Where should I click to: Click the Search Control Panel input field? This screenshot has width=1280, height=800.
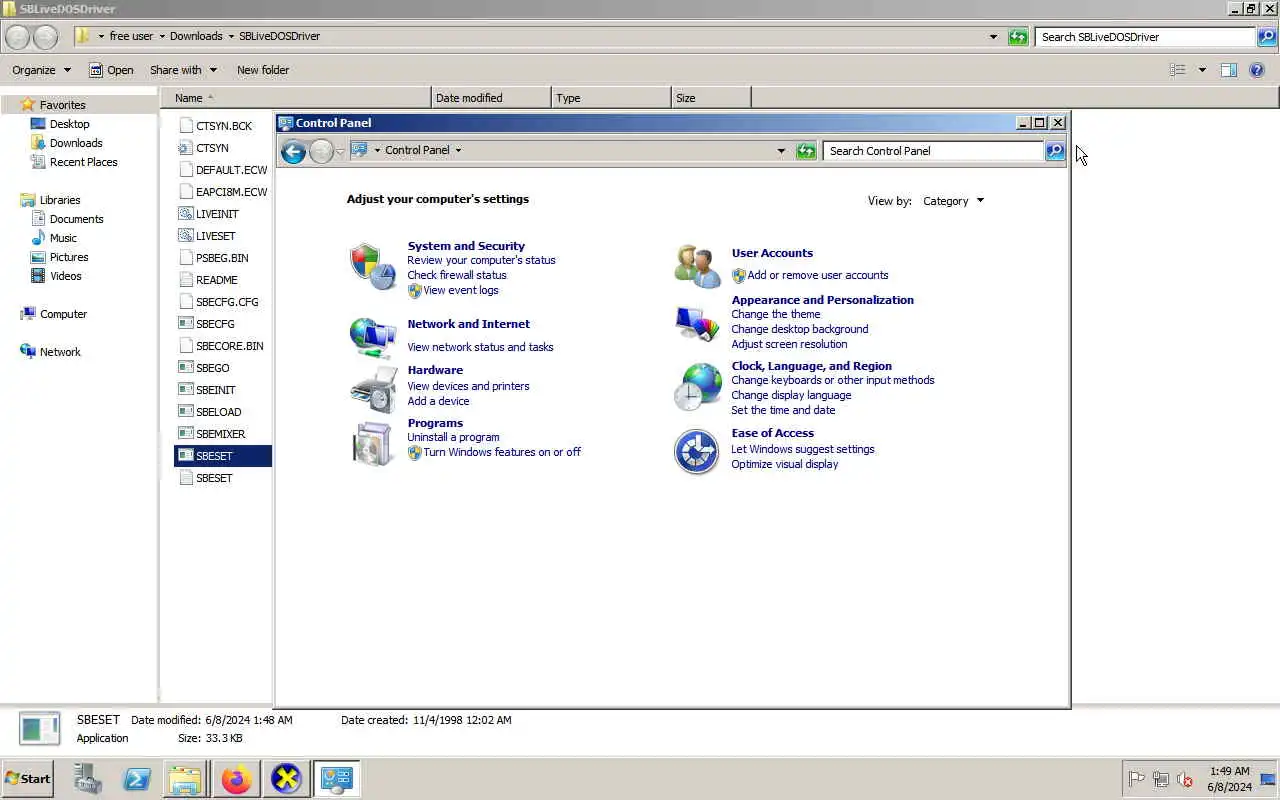[x=933, y=151]
